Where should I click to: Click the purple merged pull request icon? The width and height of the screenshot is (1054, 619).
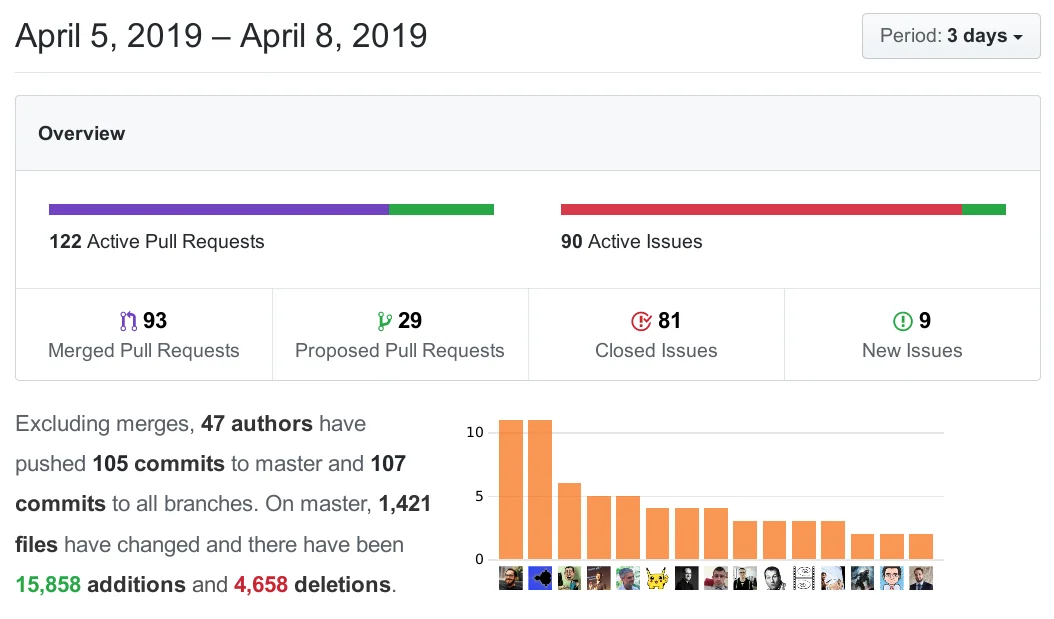pyautogui.click(x=128, y=321)
